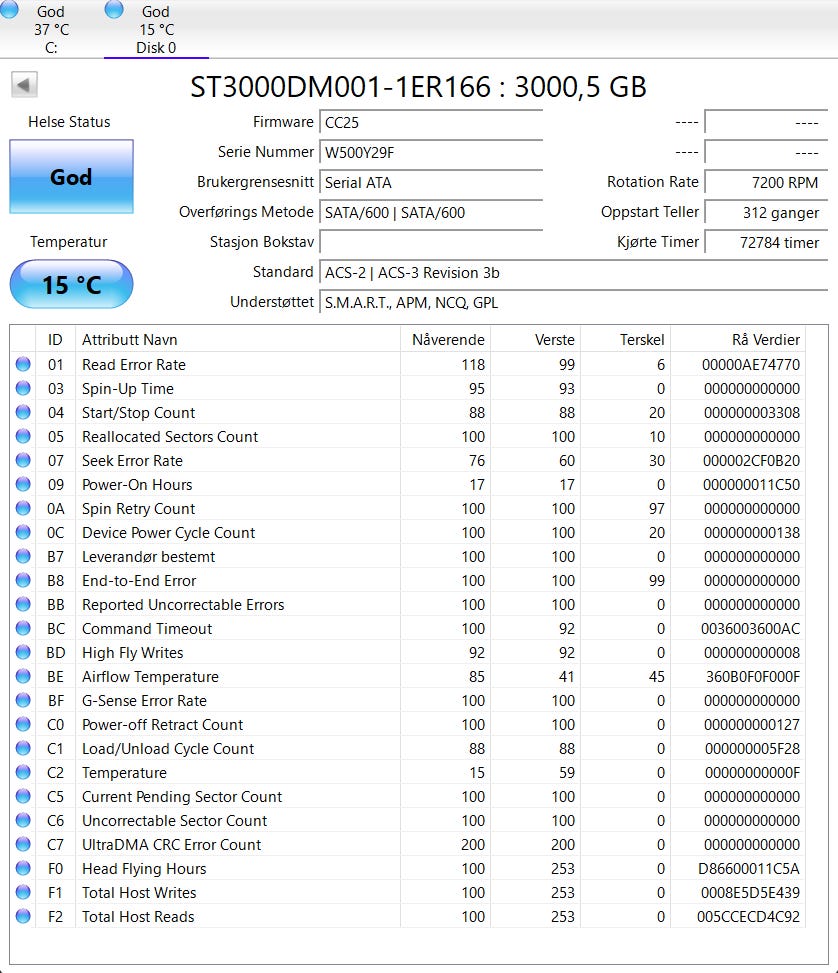Select the Command Timeout attribute name
The image size is (838, 973).
[147, 629]
